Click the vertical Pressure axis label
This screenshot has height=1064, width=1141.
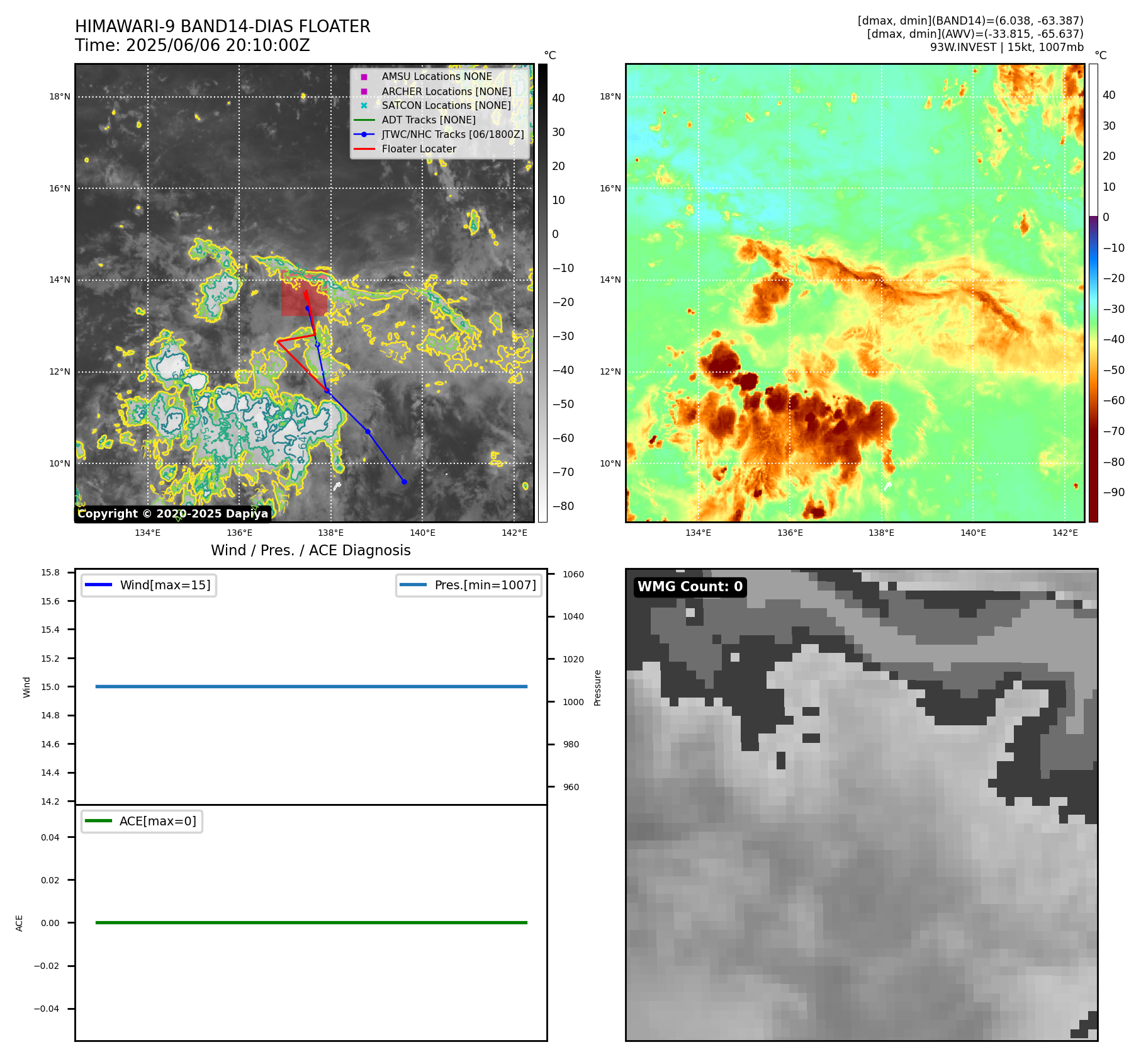[598, 688]
